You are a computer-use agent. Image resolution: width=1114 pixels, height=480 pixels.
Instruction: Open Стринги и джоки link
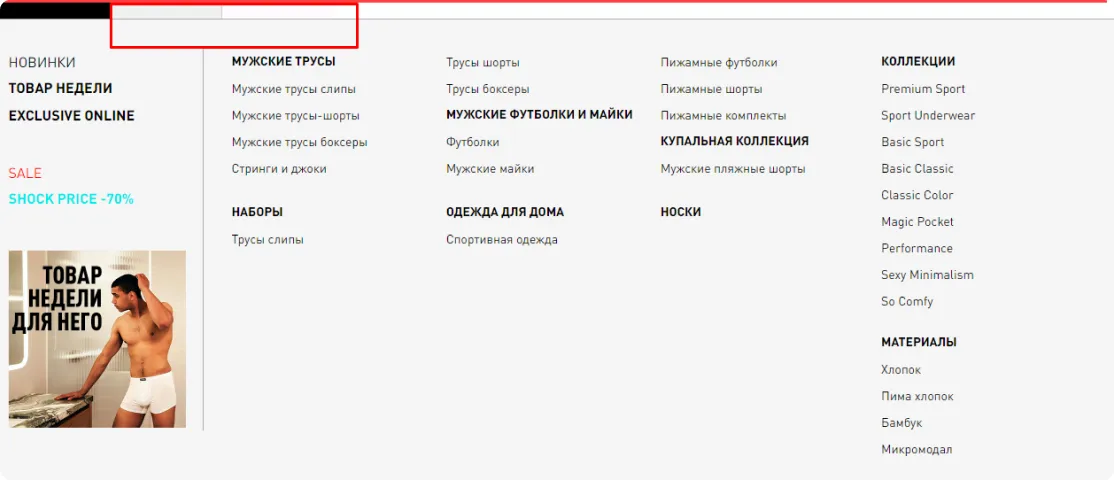pyautogui.click(x=279, y=169)
